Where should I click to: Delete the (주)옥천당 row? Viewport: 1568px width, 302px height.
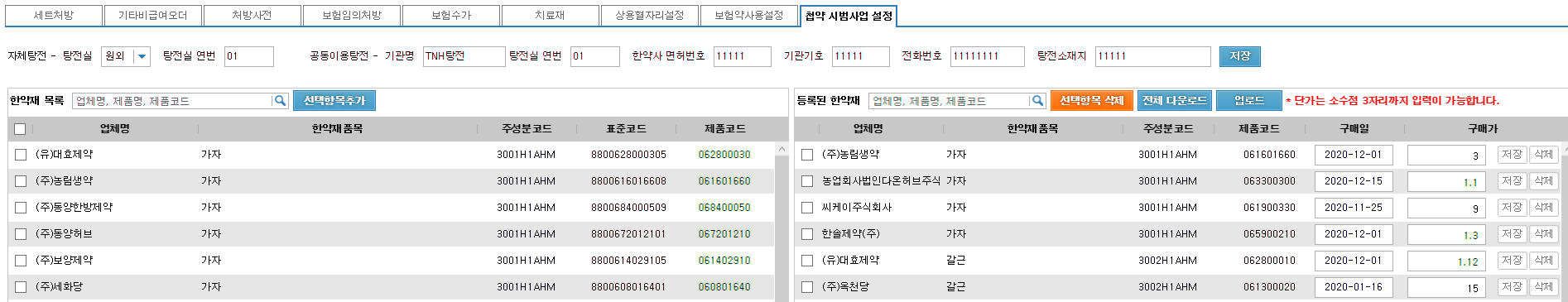[x=1544, y=287]
